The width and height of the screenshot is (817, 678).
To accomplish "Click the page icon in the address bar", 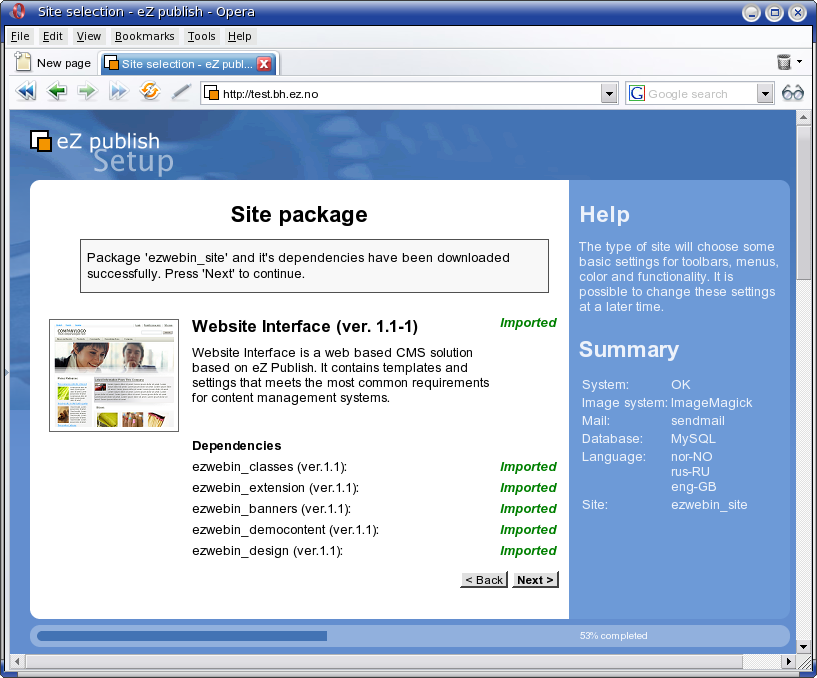I will click(x=211, y=93).
